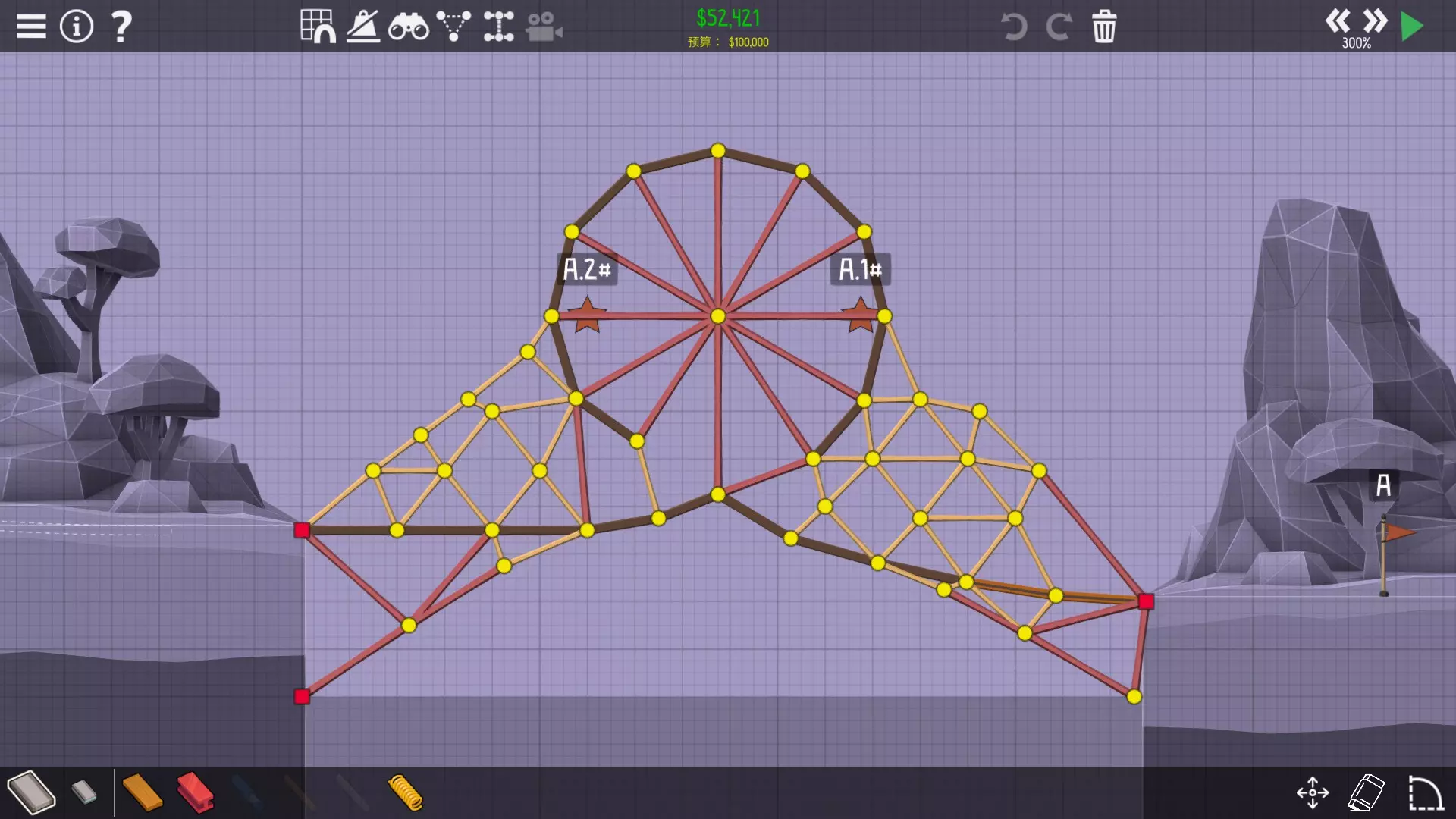Select the move tool with crossed arrows
The image size is (1456, 819).
tap(1313, 792)
